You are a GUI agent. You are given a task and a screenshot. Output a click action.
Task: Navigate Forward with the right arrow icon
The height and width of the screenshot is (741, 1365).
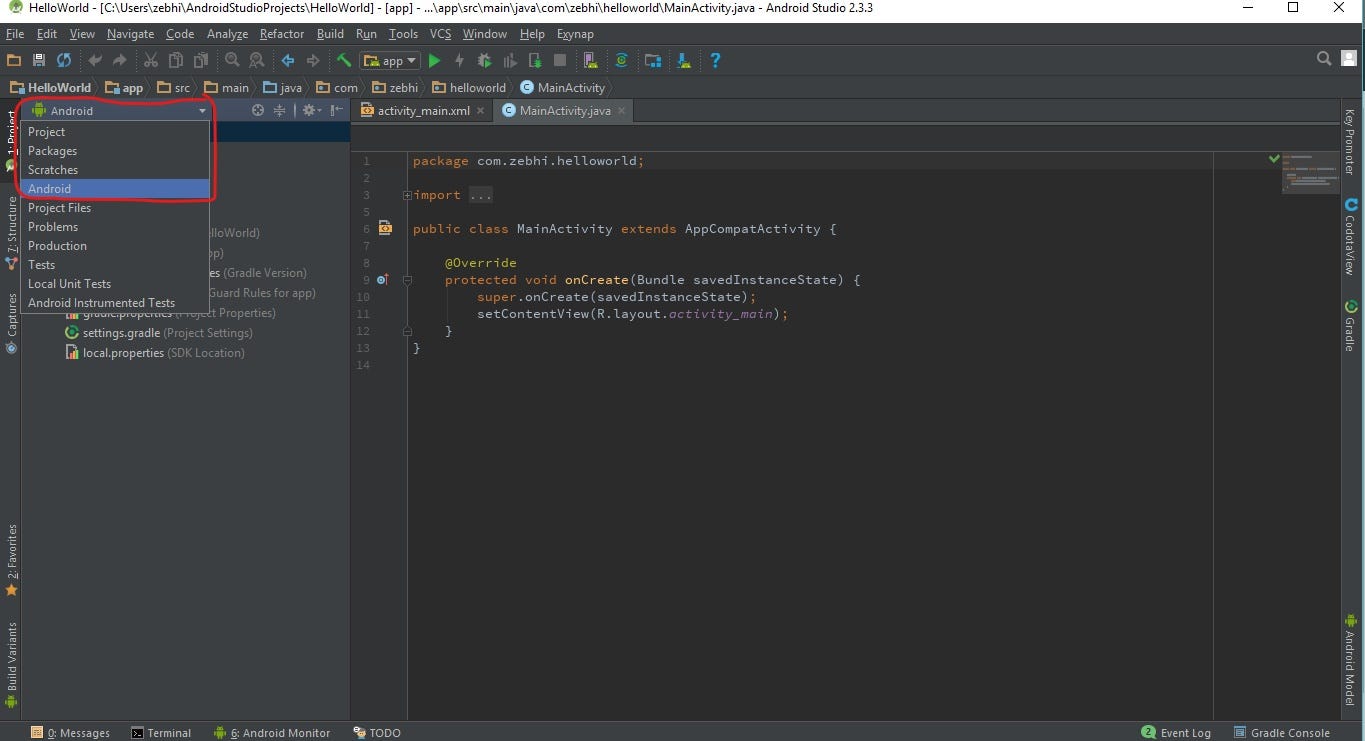pyautogui.click(x=313, y=60)
